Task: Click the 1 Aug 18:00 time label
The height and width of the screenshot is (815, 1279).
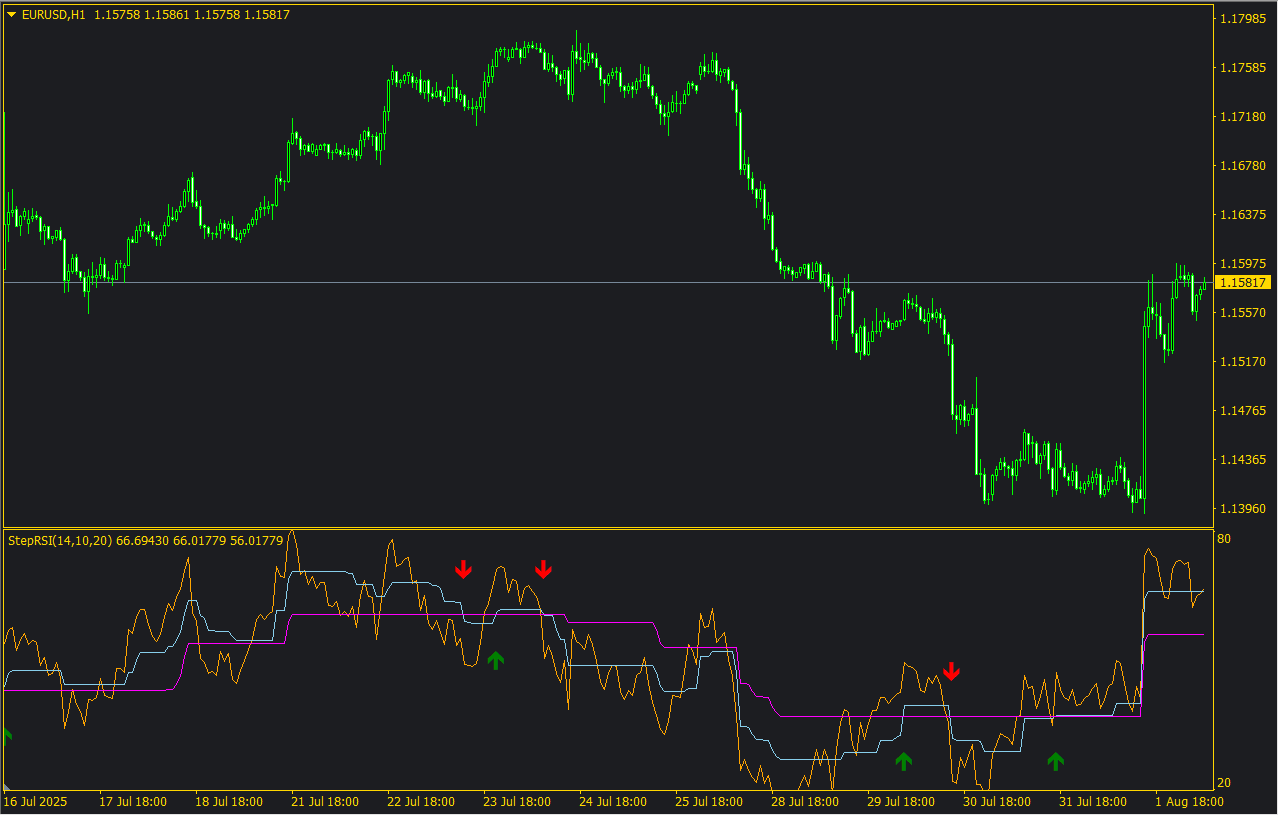Action: [1191, 802]
